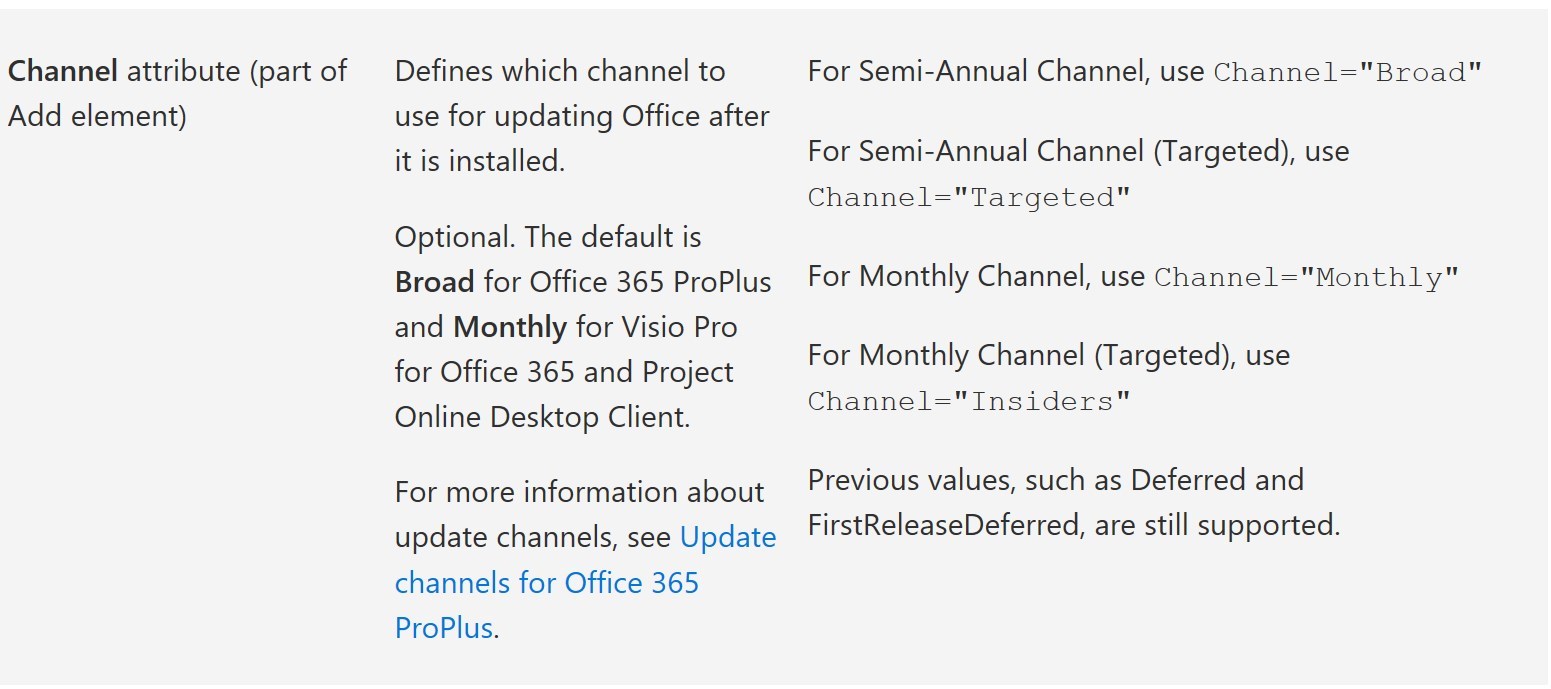Click 'For Monthly Channel, use' text
The width and height of the screenshot is (1551, 689).
[x=976, y=276]
